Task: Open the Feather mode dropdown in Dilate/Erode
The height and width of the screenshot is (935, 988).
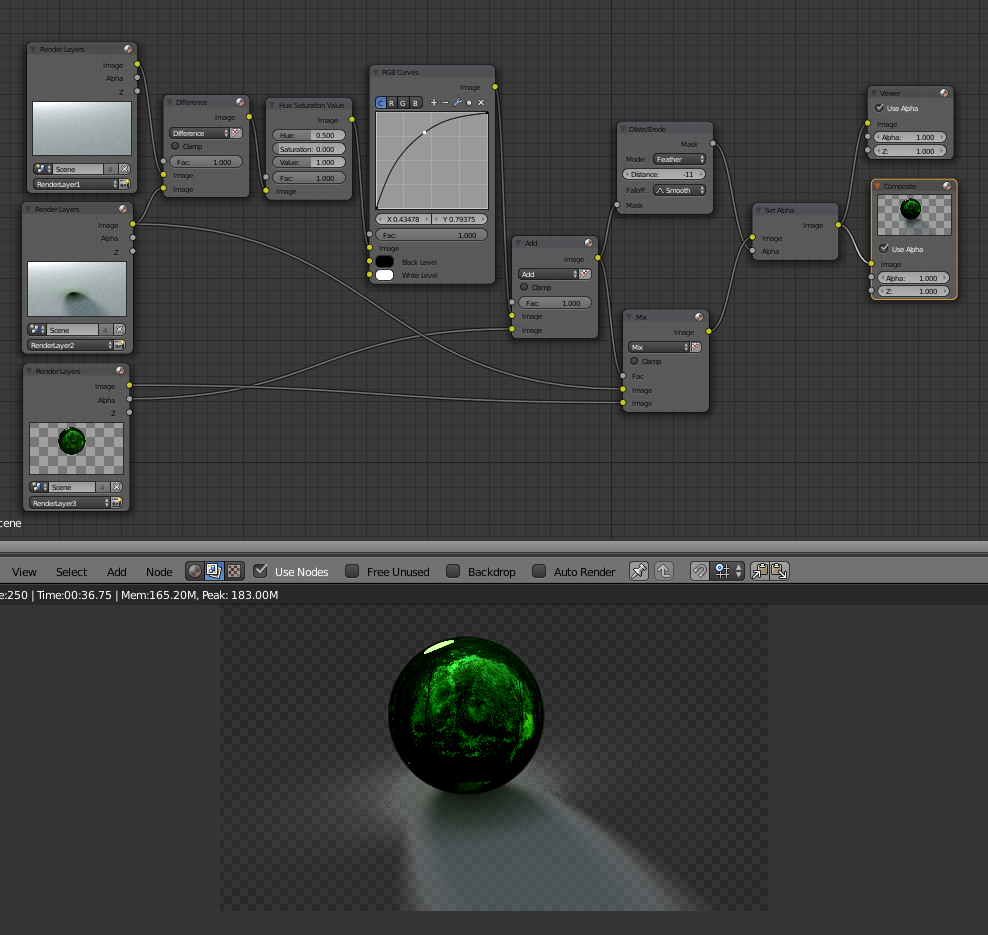Action: click(679, 159)
